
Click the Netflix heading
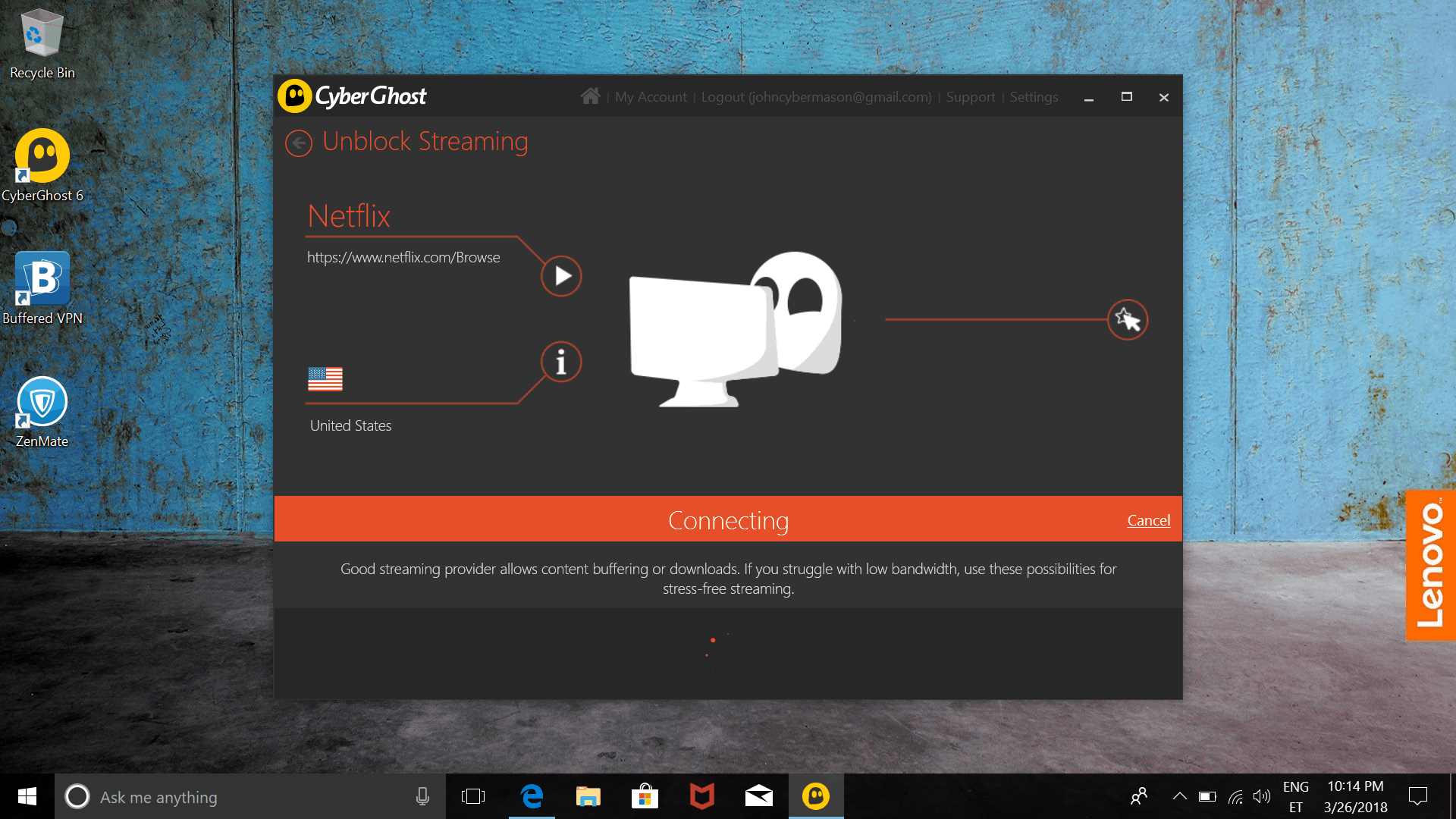(349, 216)
